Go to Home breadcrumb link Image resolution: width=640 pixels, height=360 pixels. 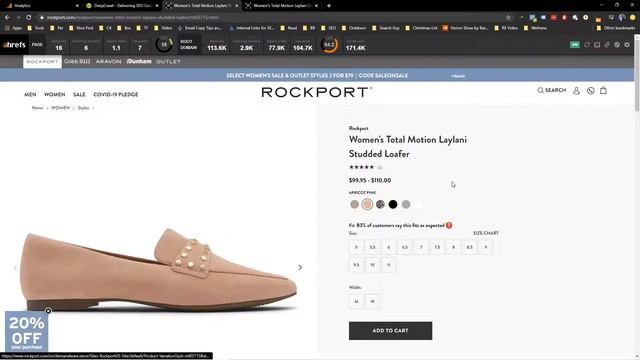click(37, 108)
